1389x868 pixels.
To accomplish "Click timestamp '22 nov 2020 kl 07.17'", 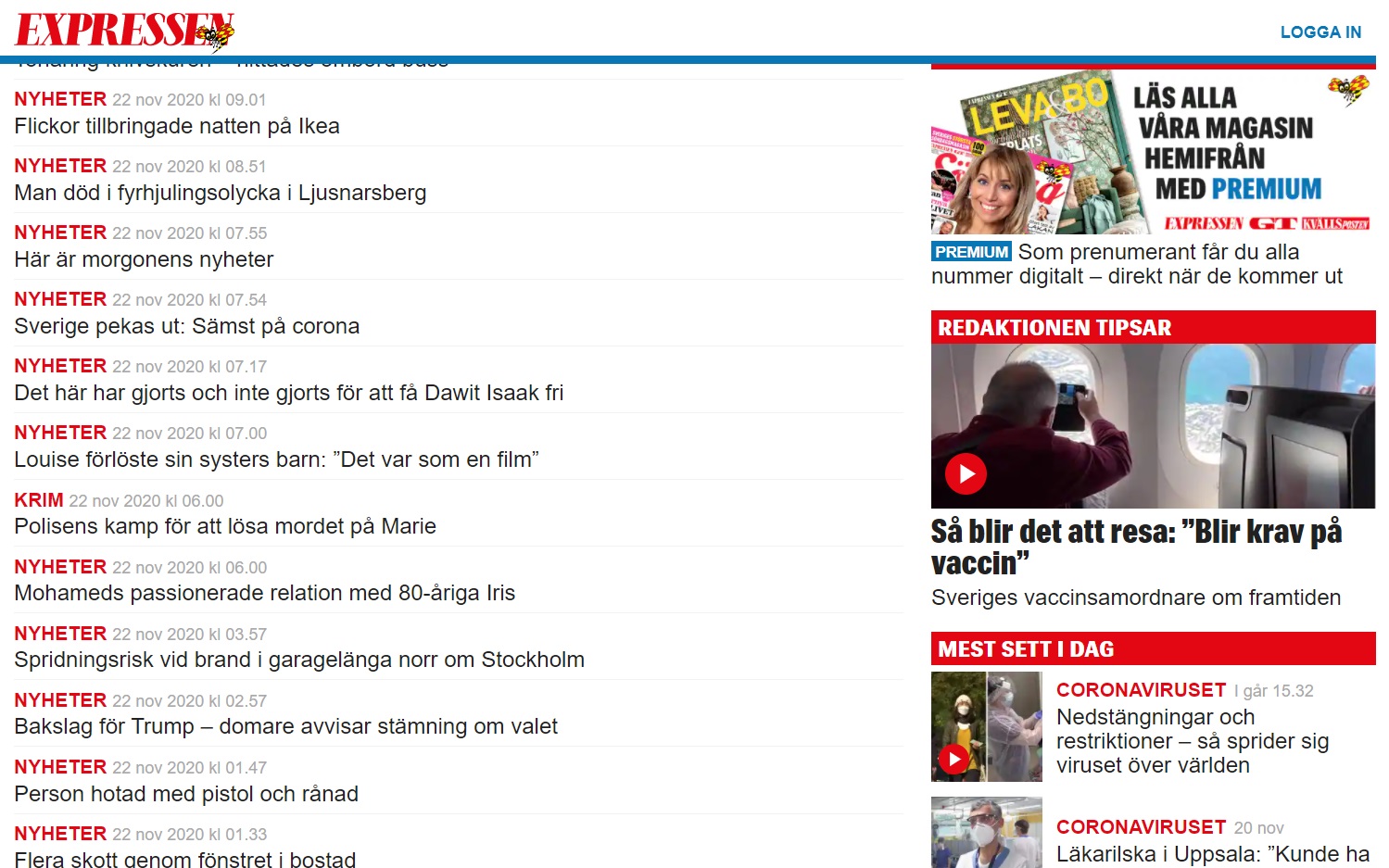I will click(x=189, y=367).
